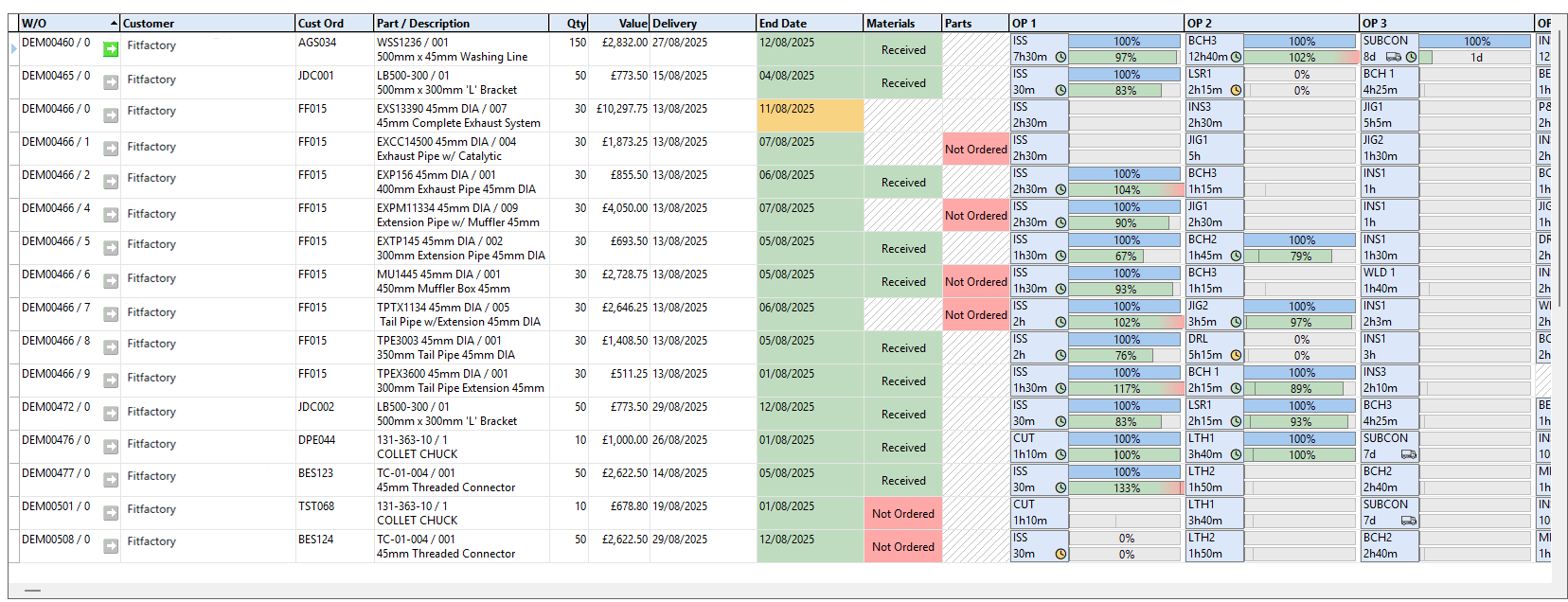The height and width of the screenshot is (602, 1568).
Task: Click the grey arrow icon for DEM00477 / 0
Action: (111, 479)
